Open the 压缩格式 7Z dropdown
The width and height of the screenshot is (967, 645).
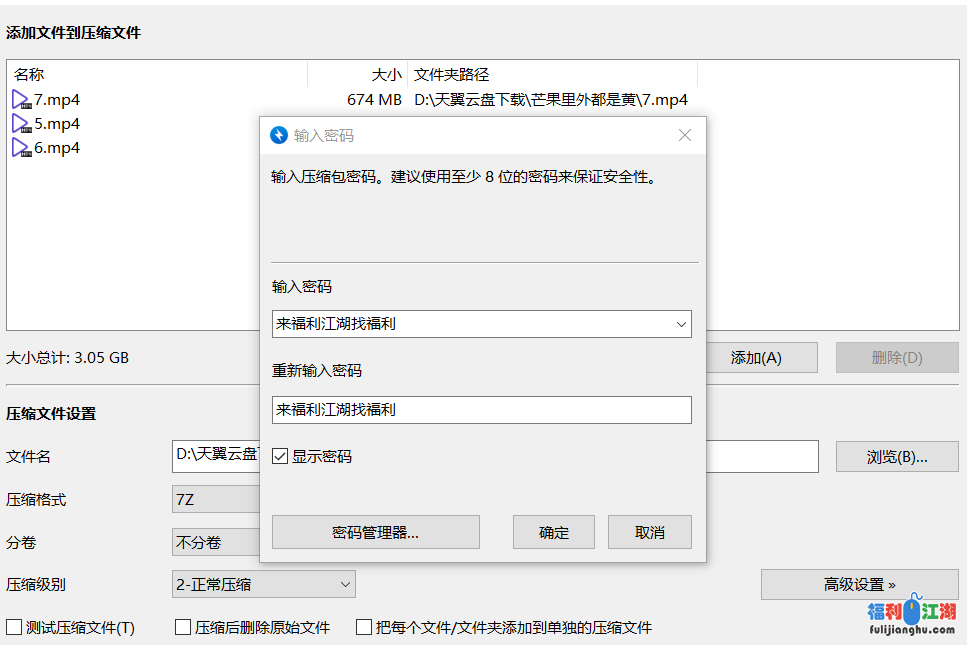(x=215, y=499)
